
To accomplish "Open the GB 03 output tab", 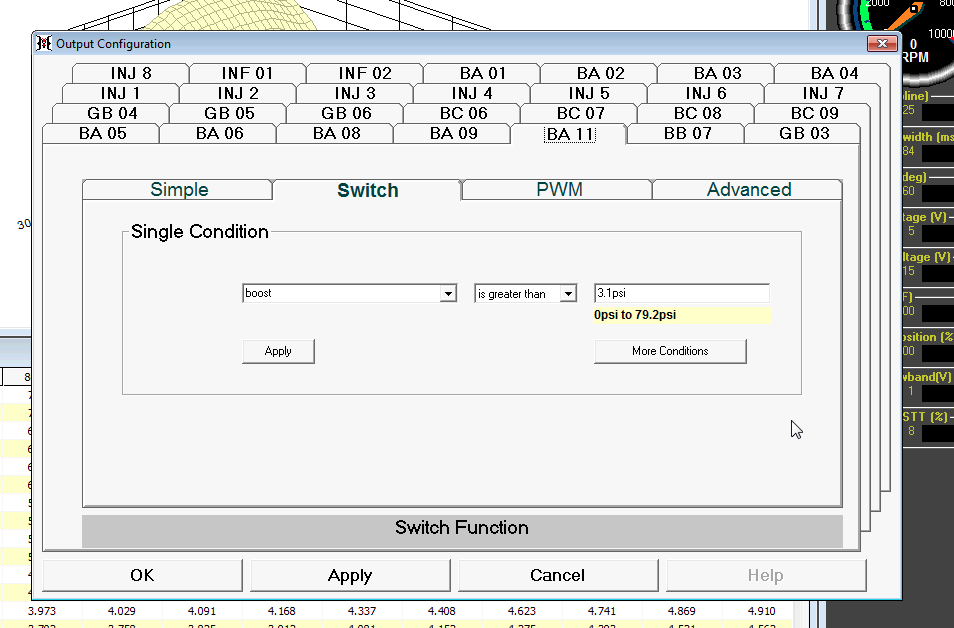I will pyautogui.click(x=804, y=133).
